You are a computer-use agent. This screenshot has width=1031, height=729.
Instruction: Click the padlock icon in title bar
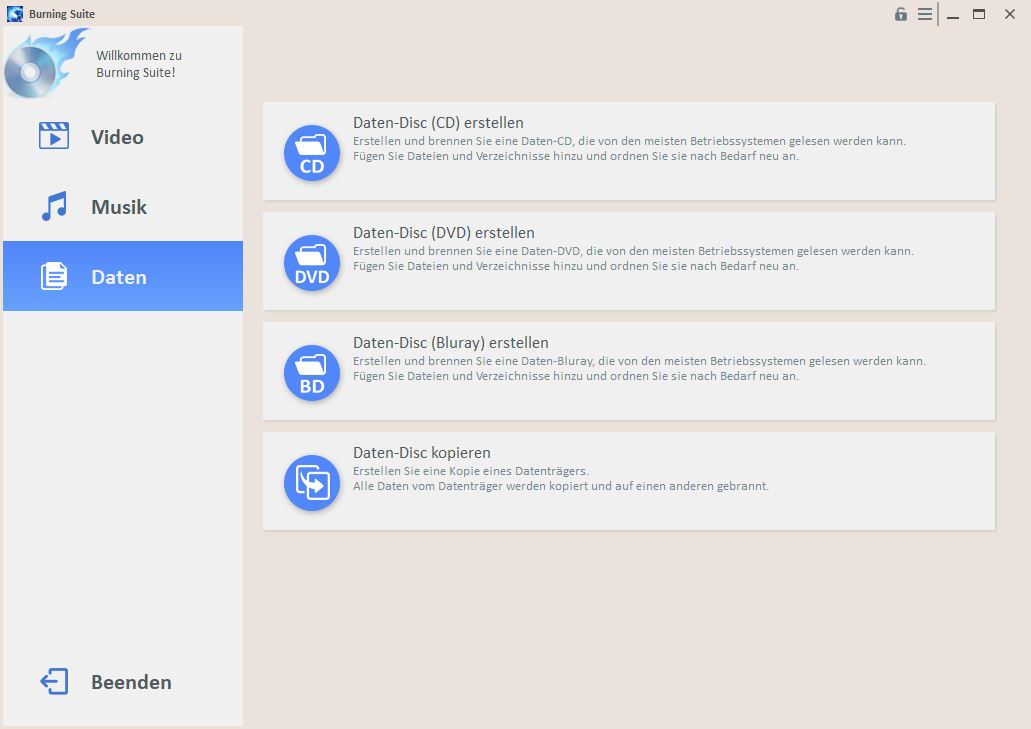point(901,14)
